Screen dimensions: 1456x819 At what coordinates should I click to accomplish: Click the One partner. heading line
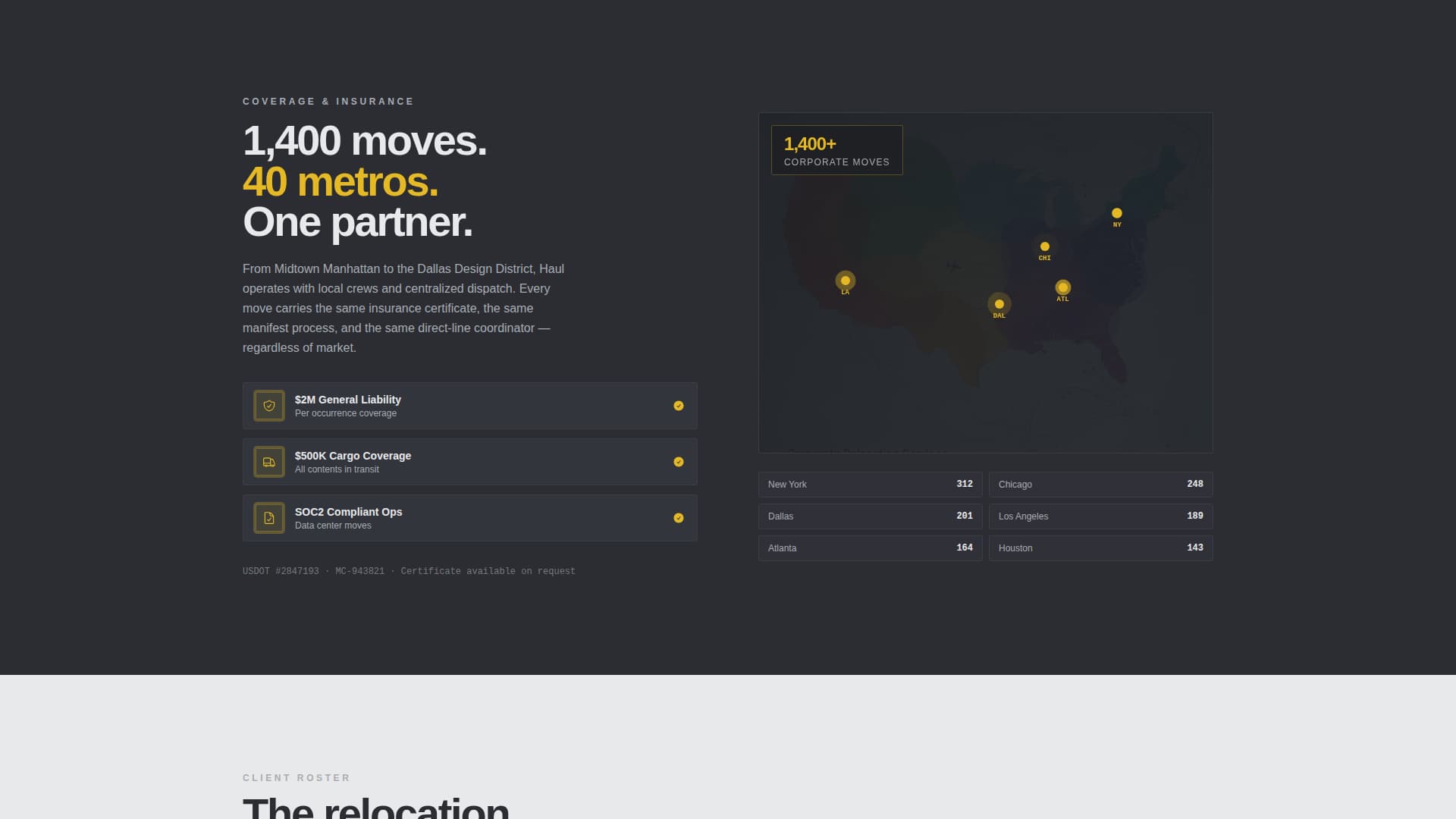click(x=358, y=222)
